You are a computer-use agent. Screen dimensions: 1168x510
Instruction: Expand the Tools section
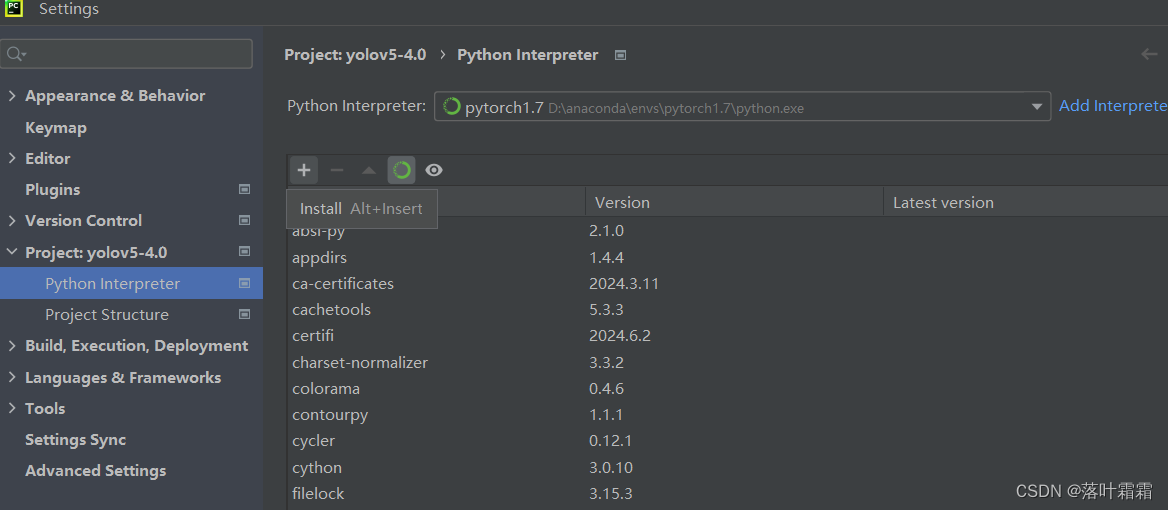point(11,408)
